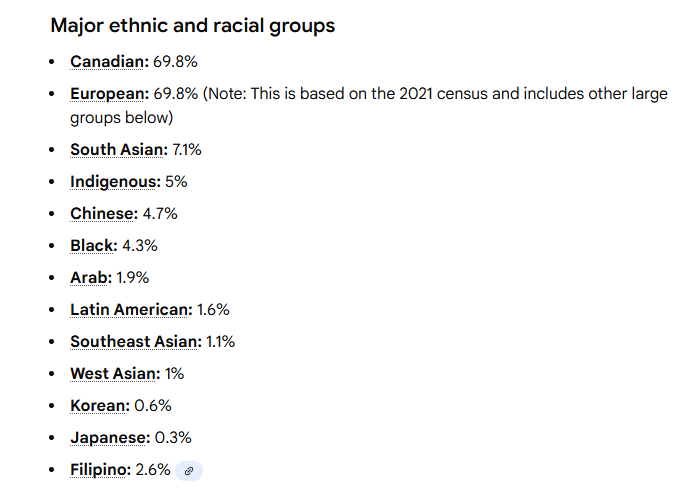The image size is (695, 489).
Task: Click the 2021 census note text
Action: click(x=430, y=94)
